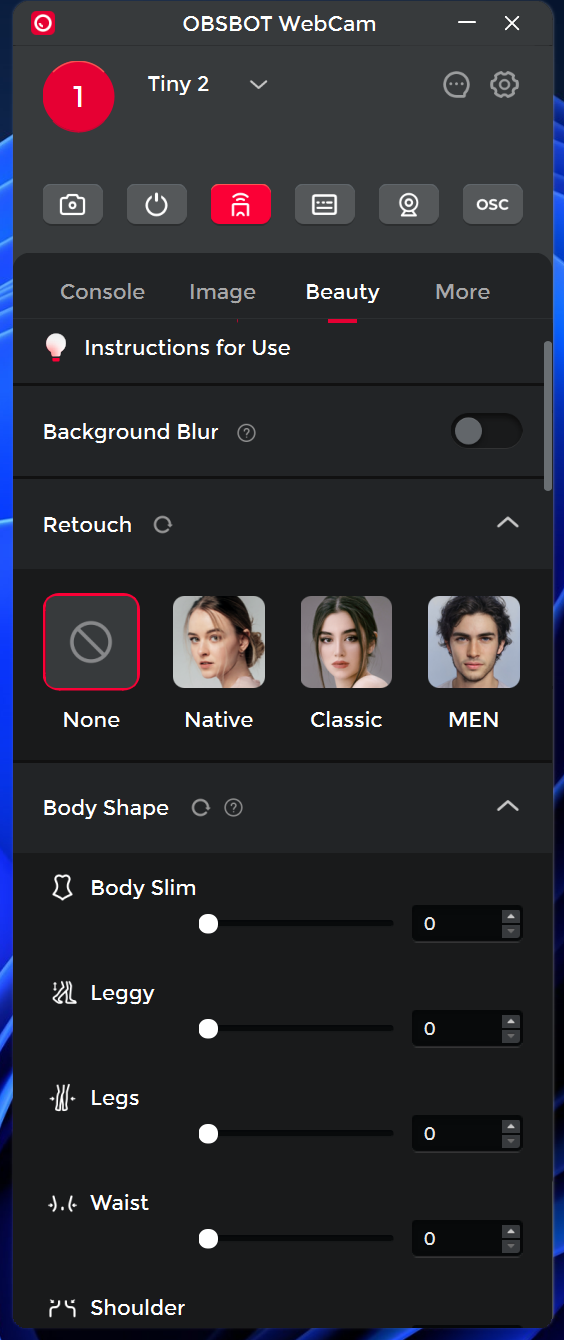Toggle the Background Blur switch
Viewport: 564px width, 1340px height.
(486, 431)
